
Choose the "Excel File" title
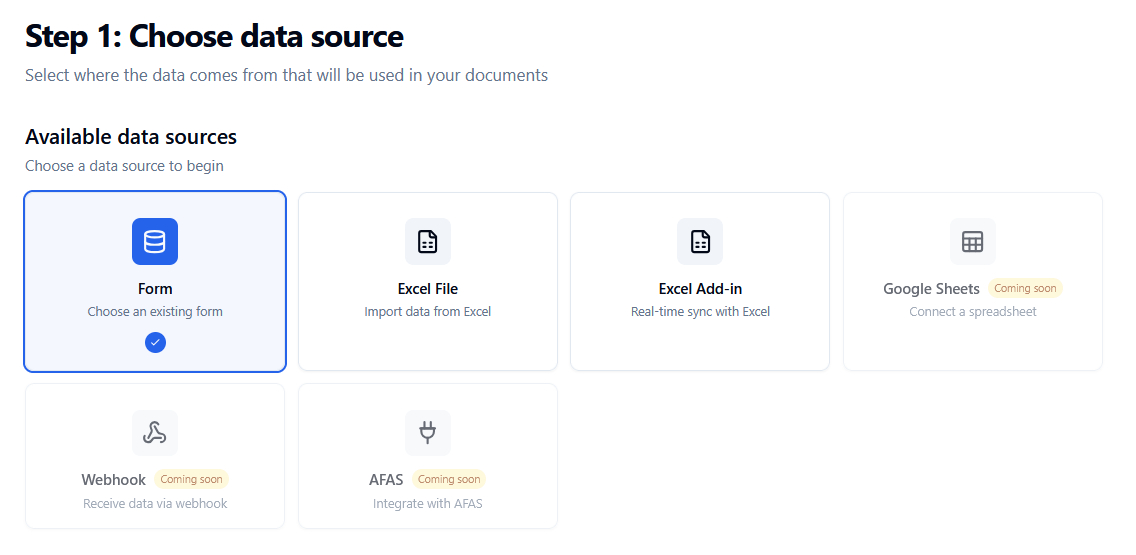coord(428,289)
